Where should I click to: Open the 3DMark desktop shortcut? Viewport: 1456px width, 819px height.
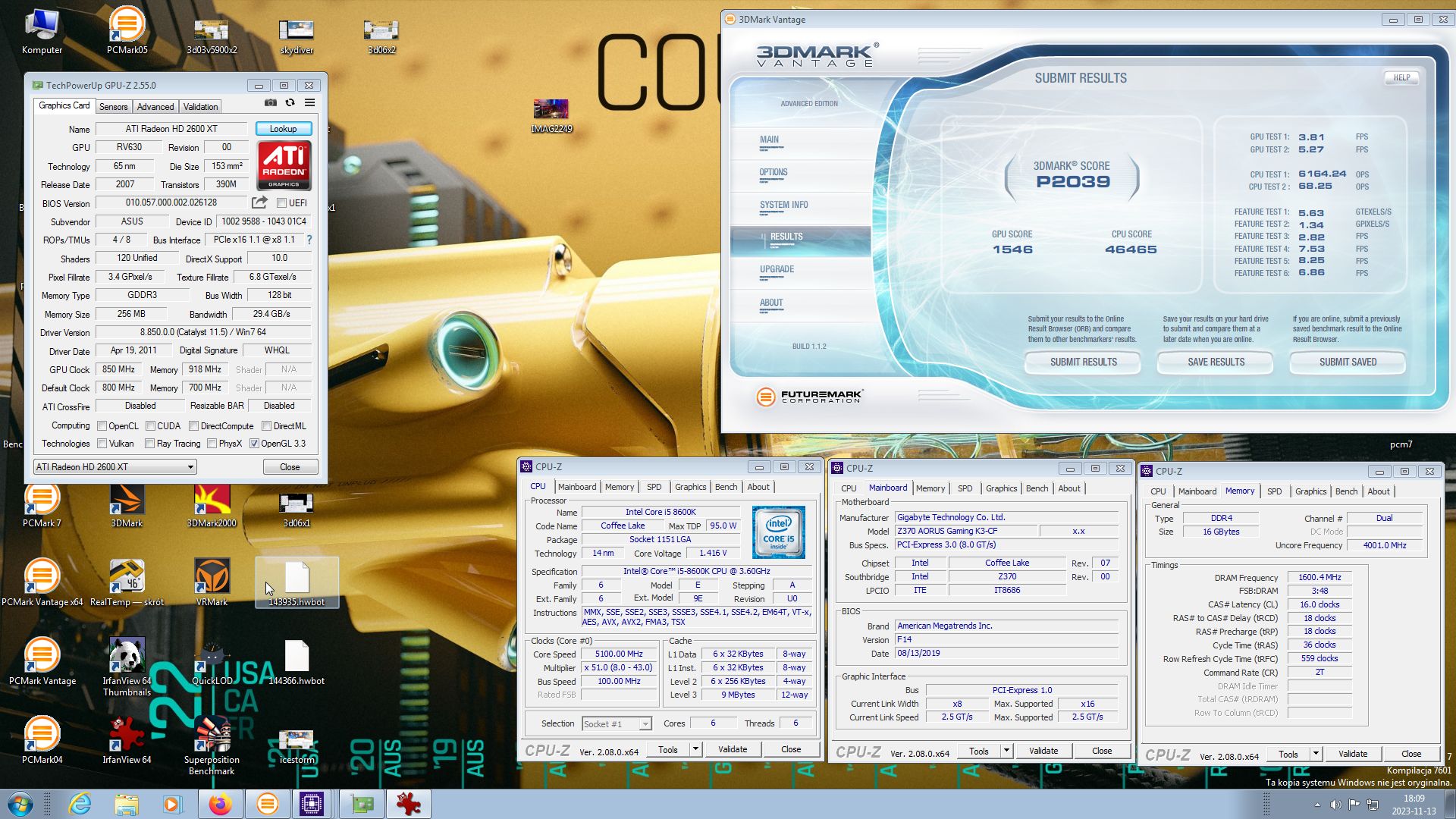point(127,506)
